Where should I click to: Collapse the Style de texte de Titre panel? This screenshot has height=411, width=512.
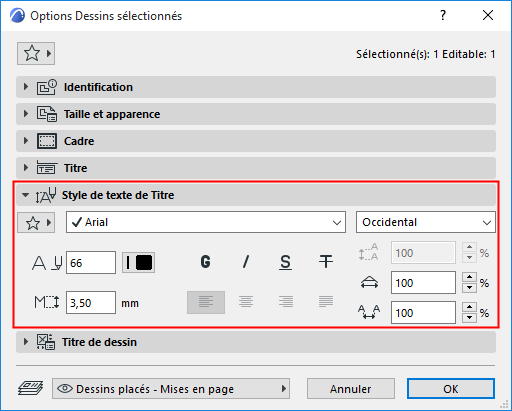pos(256,195)
